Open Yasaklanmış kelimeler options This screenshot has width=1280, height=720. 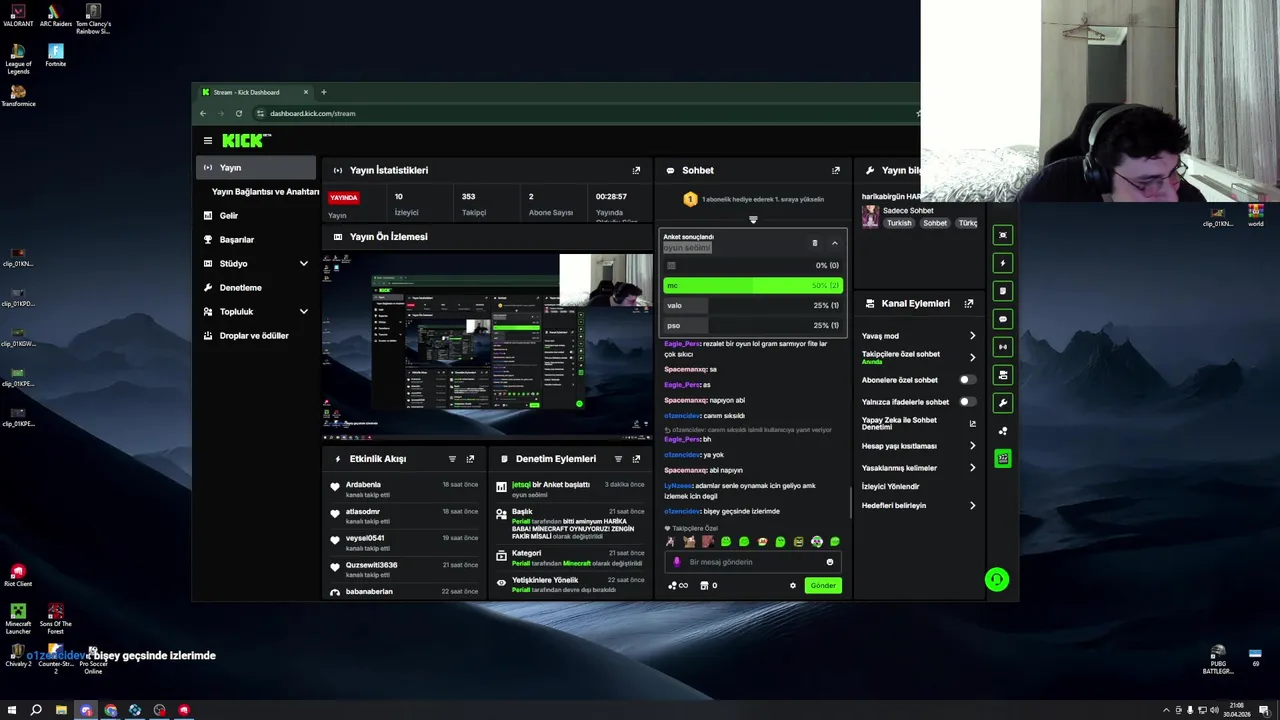[x=972, y=468]
